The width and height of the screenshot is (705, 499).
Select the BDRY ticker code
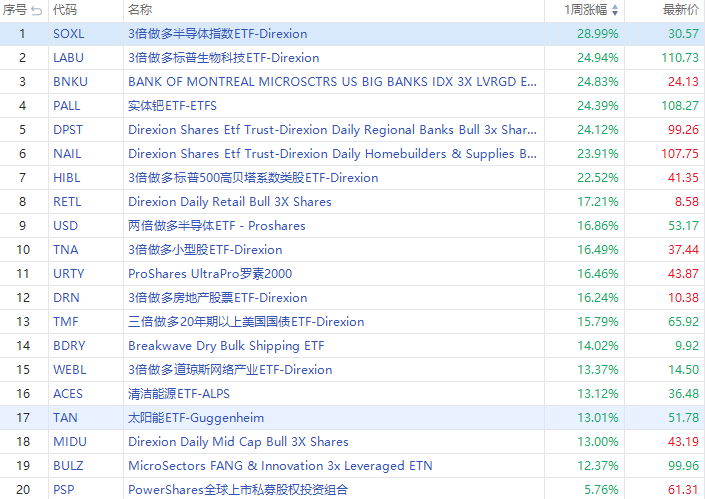point(69,346)
